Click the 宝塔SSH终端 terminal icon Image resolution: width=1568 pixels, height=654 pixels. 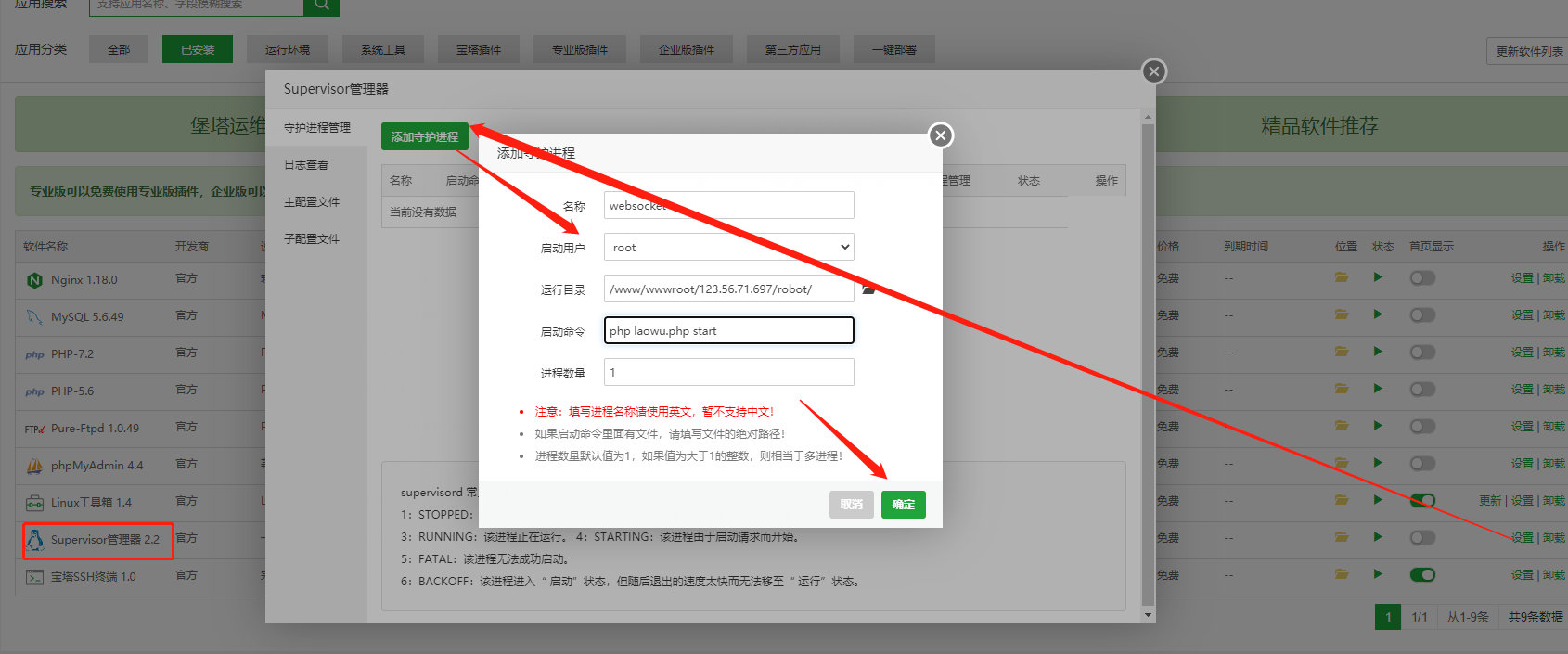(x=34, y=577)
